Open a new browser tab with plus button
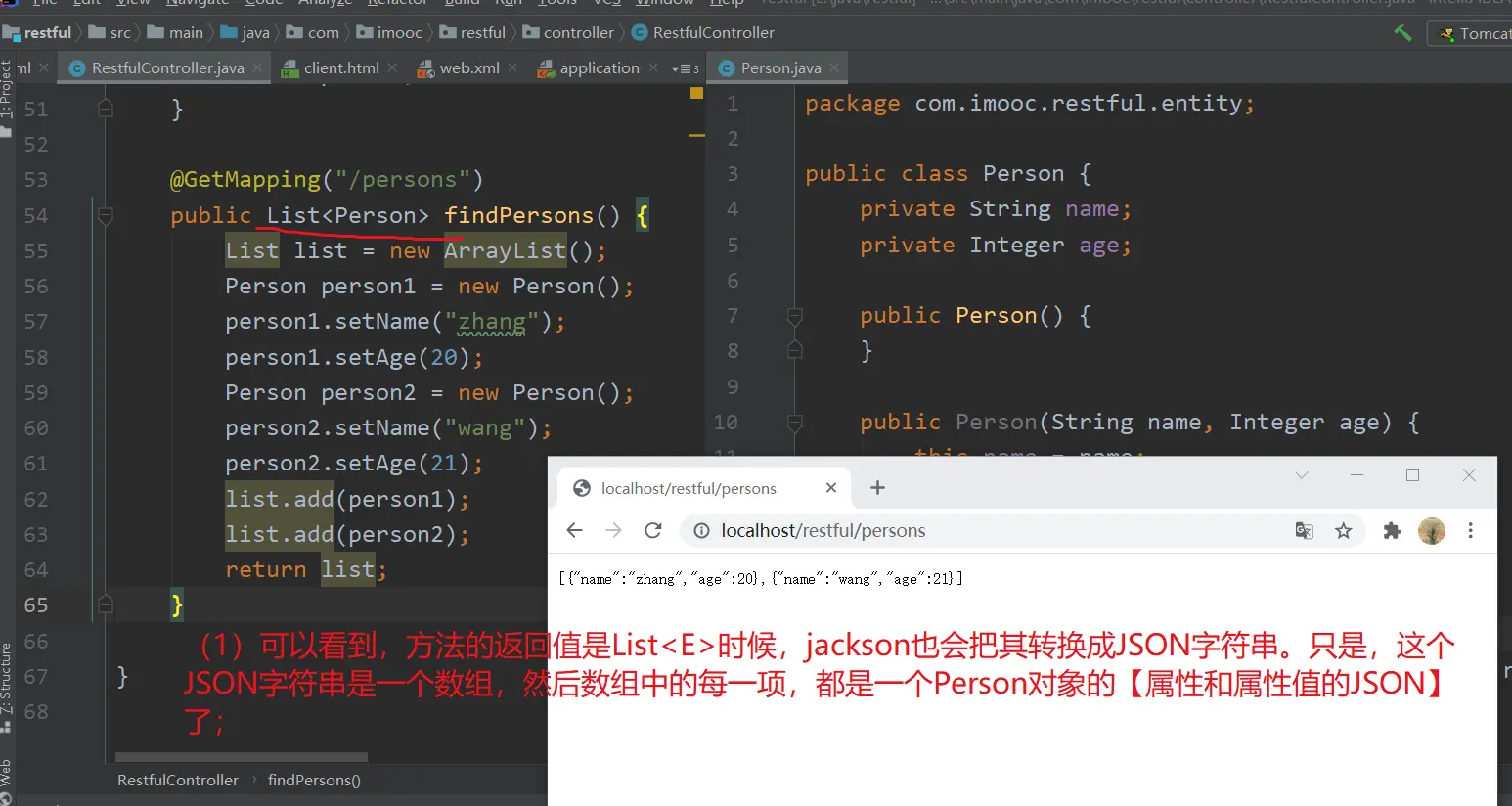 (877, 487)
